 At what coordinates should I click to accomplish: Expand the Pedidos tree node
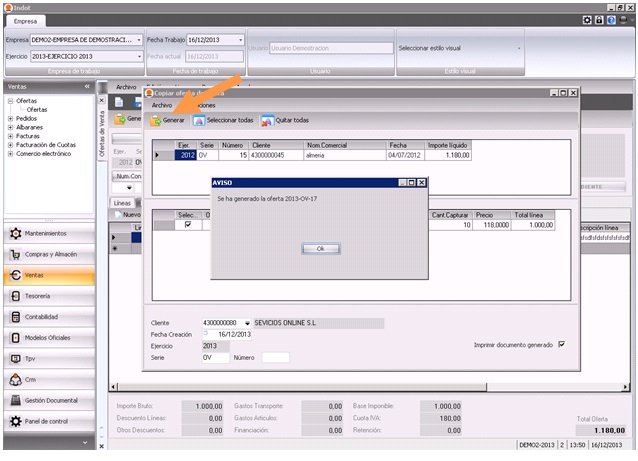point(10,118)
